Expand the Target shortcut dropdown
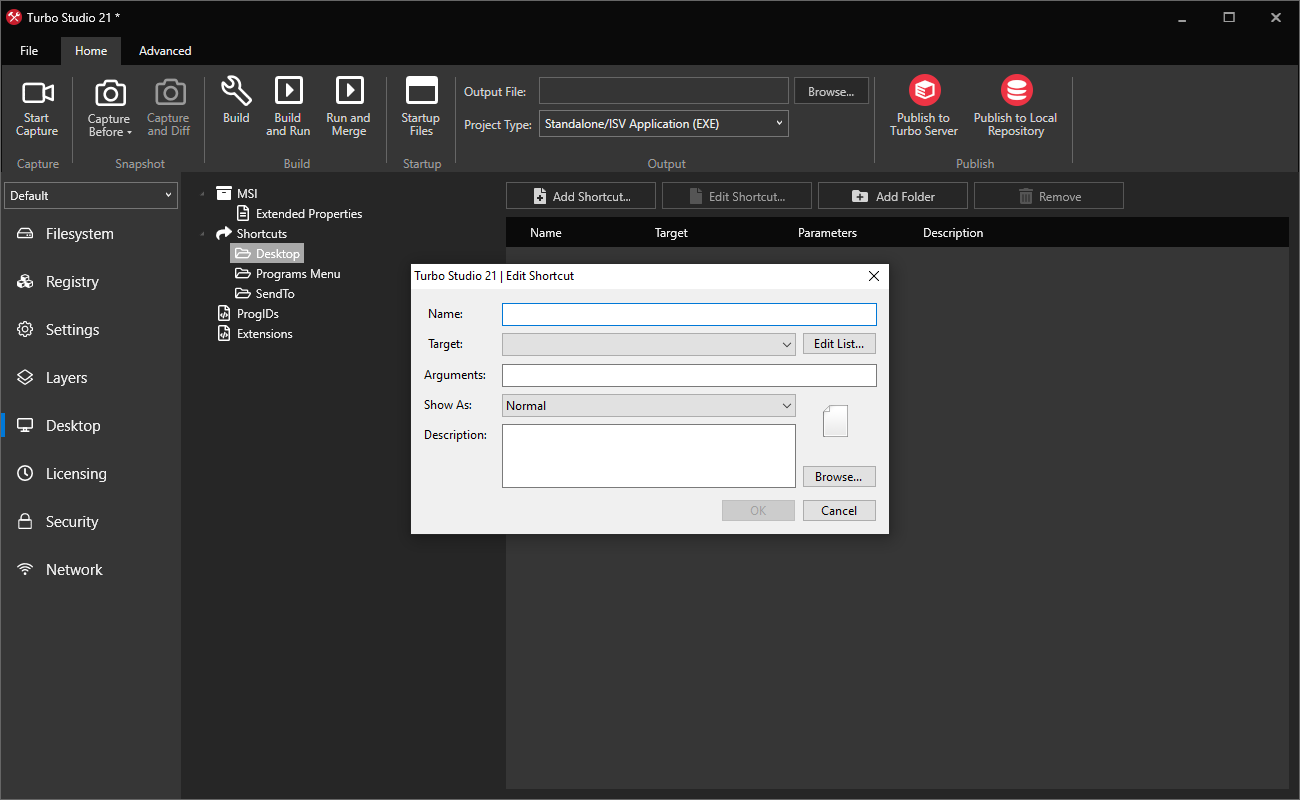This screenshot has height=800, width=1300. click(786, 343)
